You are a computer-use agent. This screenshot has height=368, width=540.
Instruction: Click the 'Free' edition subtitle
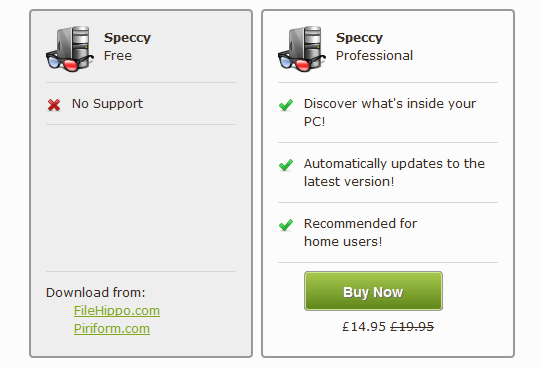pyautogui.click(x=118, y=55)
